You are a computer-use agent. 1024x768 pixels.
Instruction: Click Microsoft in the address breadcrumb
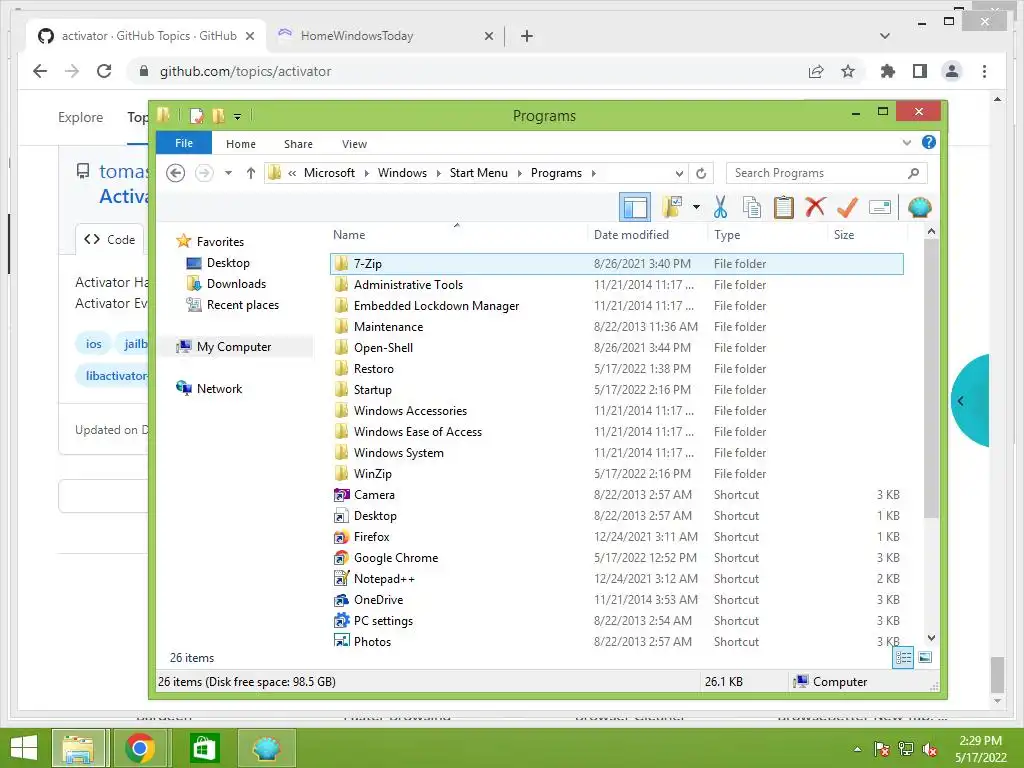tap(329, 173)
